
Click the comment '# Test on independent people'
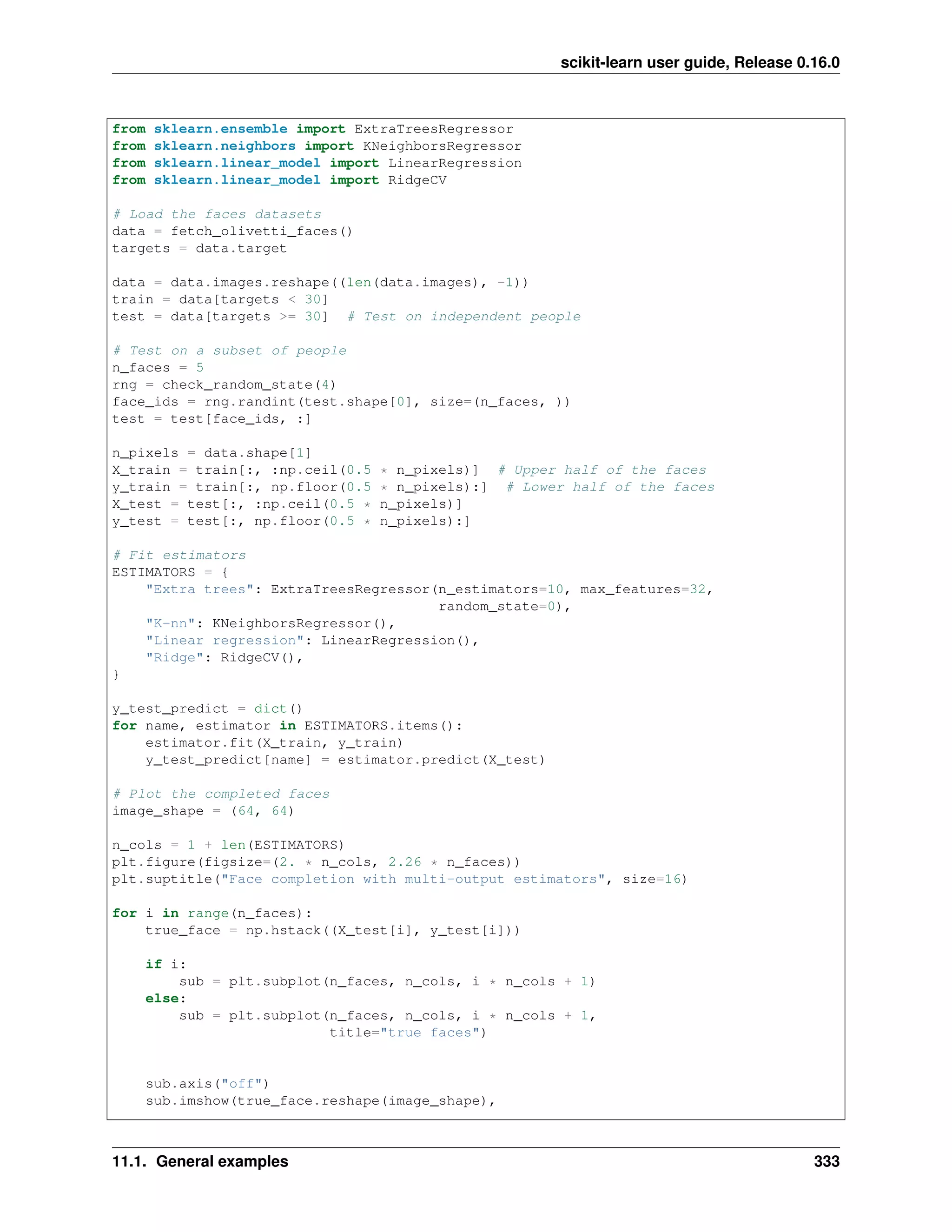click(x=463, y=317)
